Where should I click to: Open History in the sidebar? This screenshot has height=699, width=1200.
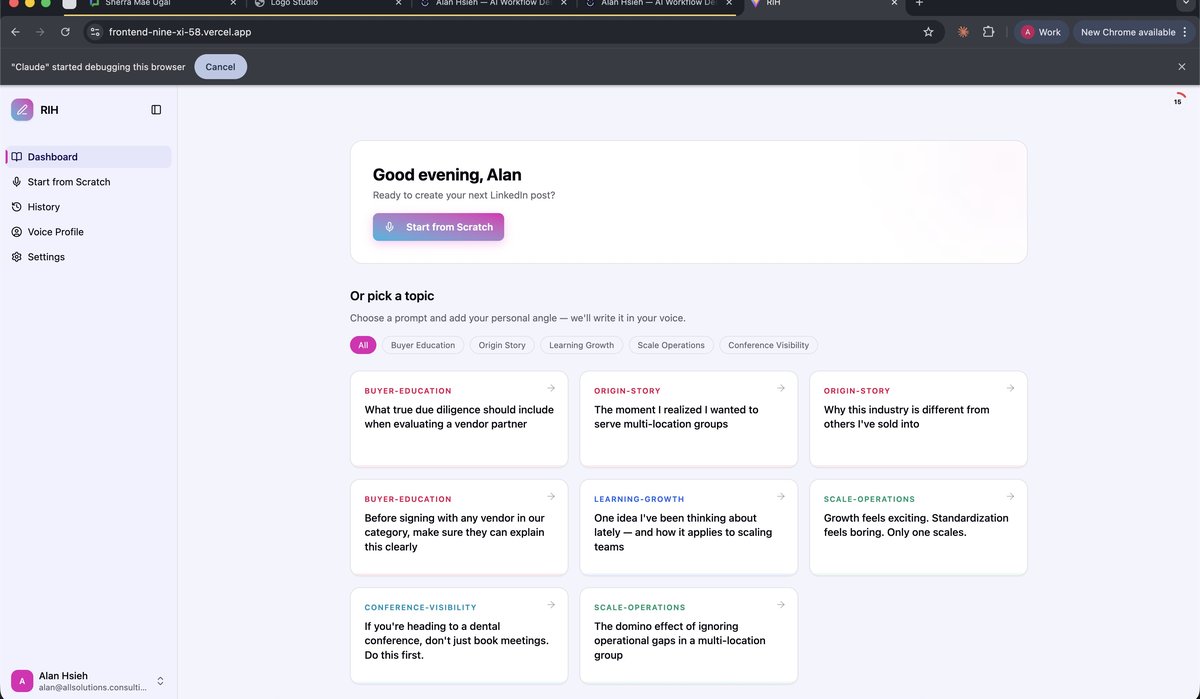pos(44,206)
